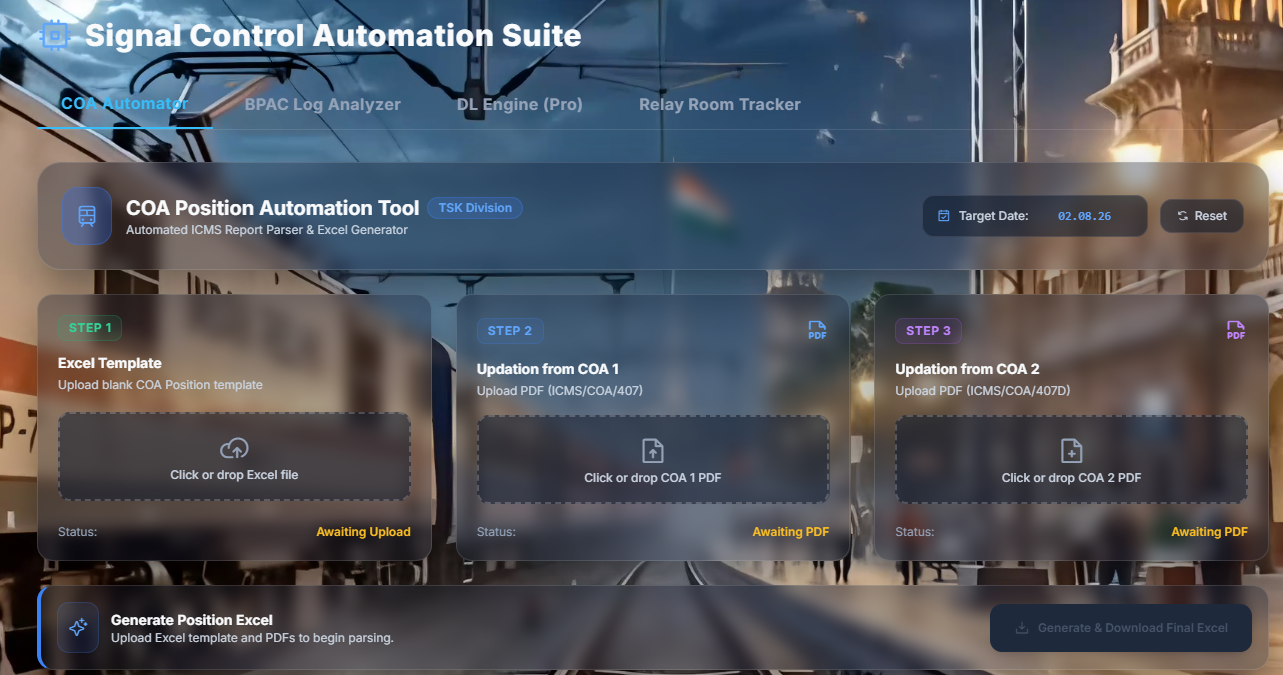Image resolution: width=1283 pixels, height=675 pixels.
Task: Click the Target Date value 02.08.26
Action: [x=1085, y=216]
